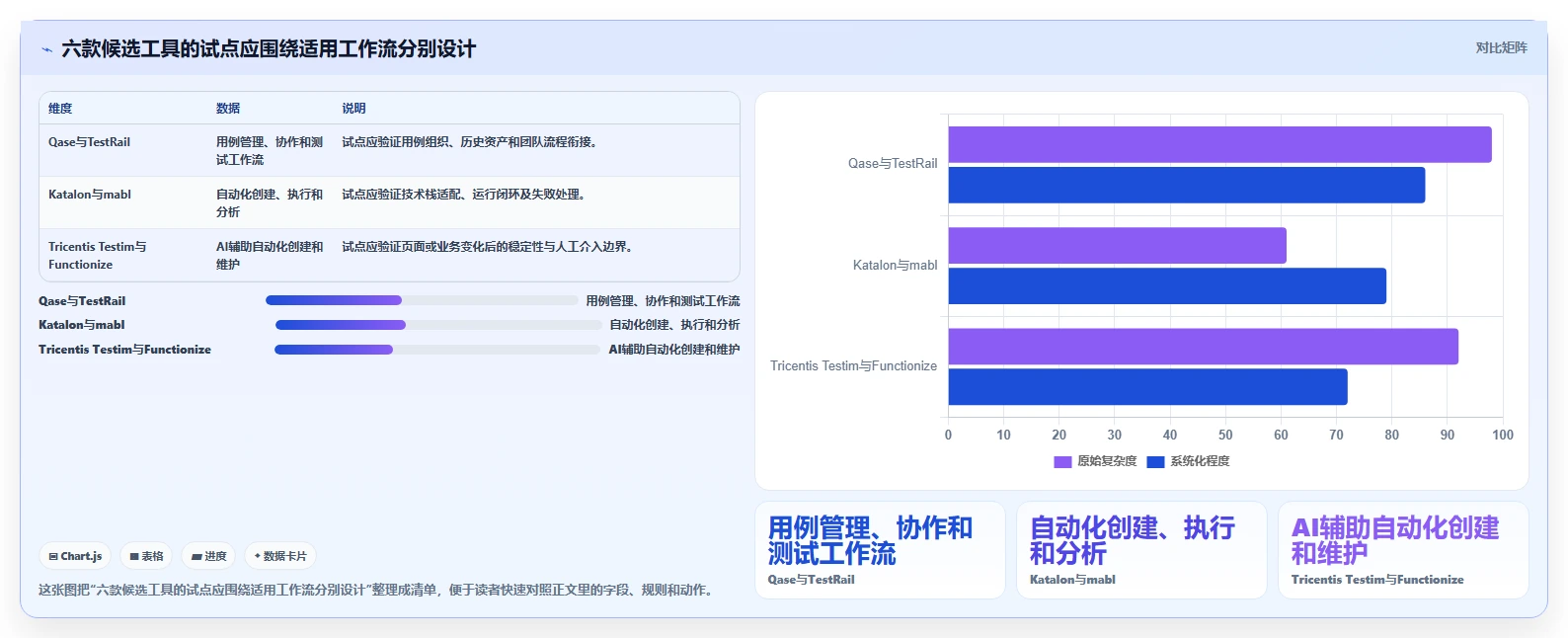
Task: Open the 用例管理、协作和测试工作流 data card
Action: (x=880, y=550)
